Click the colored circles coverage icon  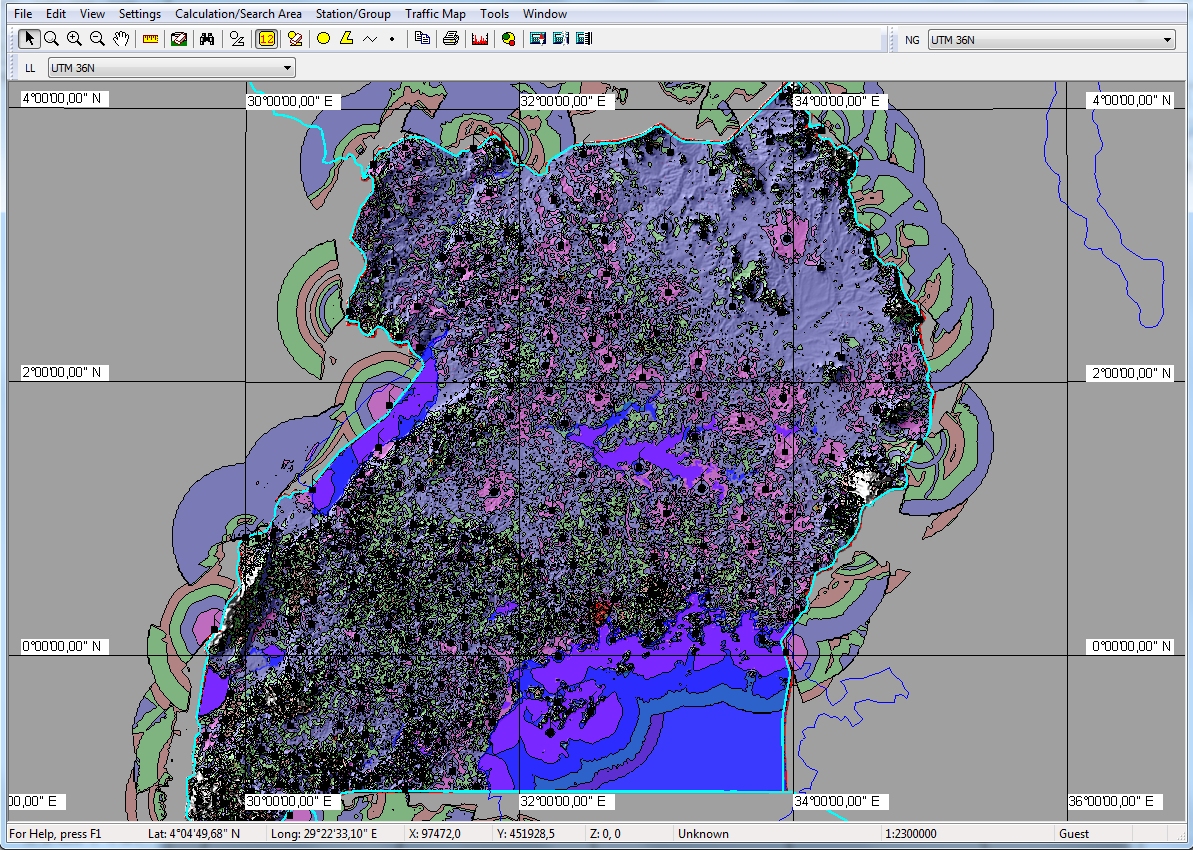pos(508,39)
